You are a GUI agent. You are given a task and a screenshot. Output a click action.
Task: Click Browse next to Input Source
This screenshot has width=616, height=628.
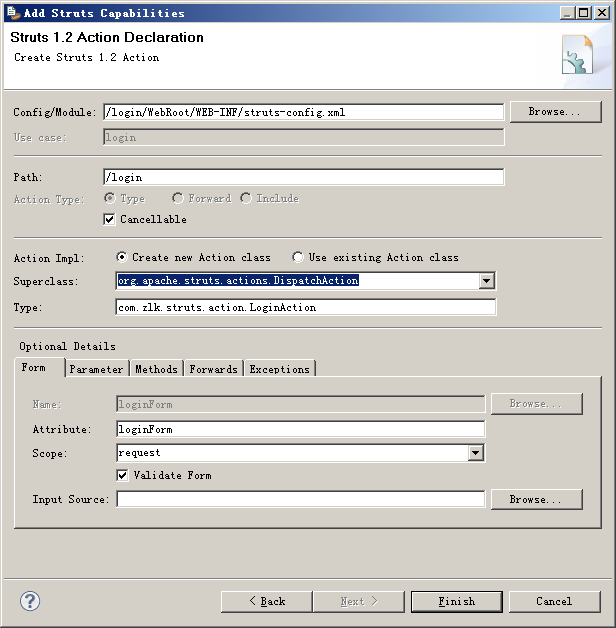coord(537,499)
